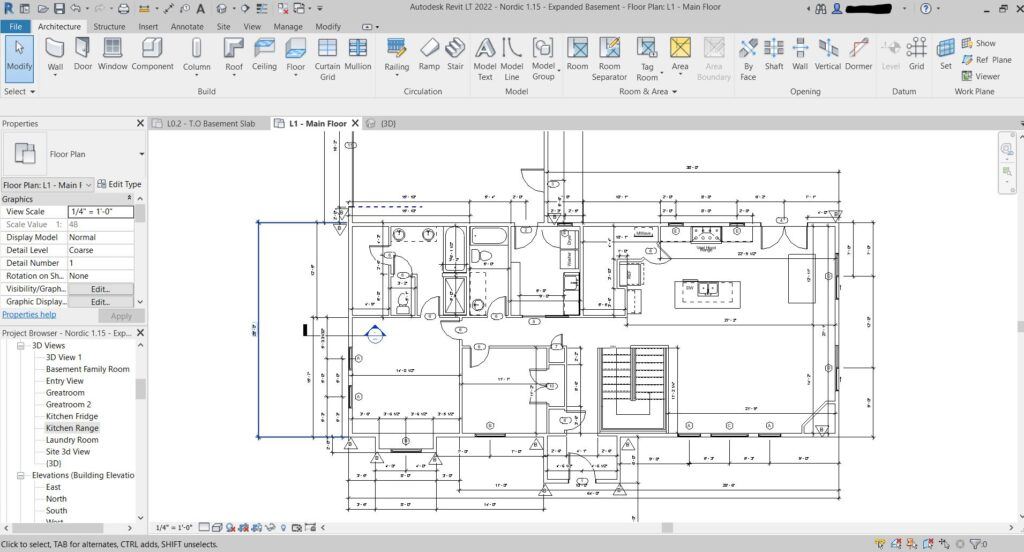Screen dimensions: 1024x552
Task: Click the Model Line tool
Action: [511, 59]
